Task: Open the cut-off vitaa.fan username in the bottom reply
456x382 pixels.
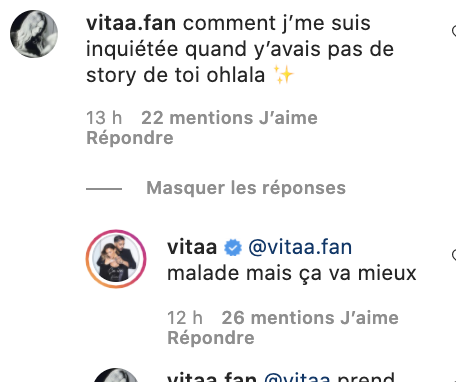Action: pos(212,377)
